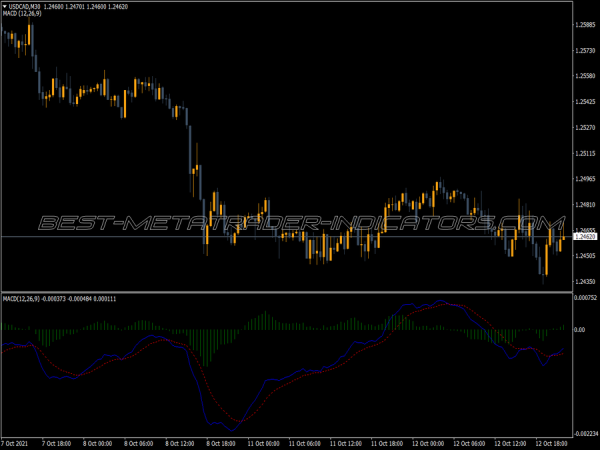Click the current price tag 1.24620
The image size is (600, 450).
585,237
